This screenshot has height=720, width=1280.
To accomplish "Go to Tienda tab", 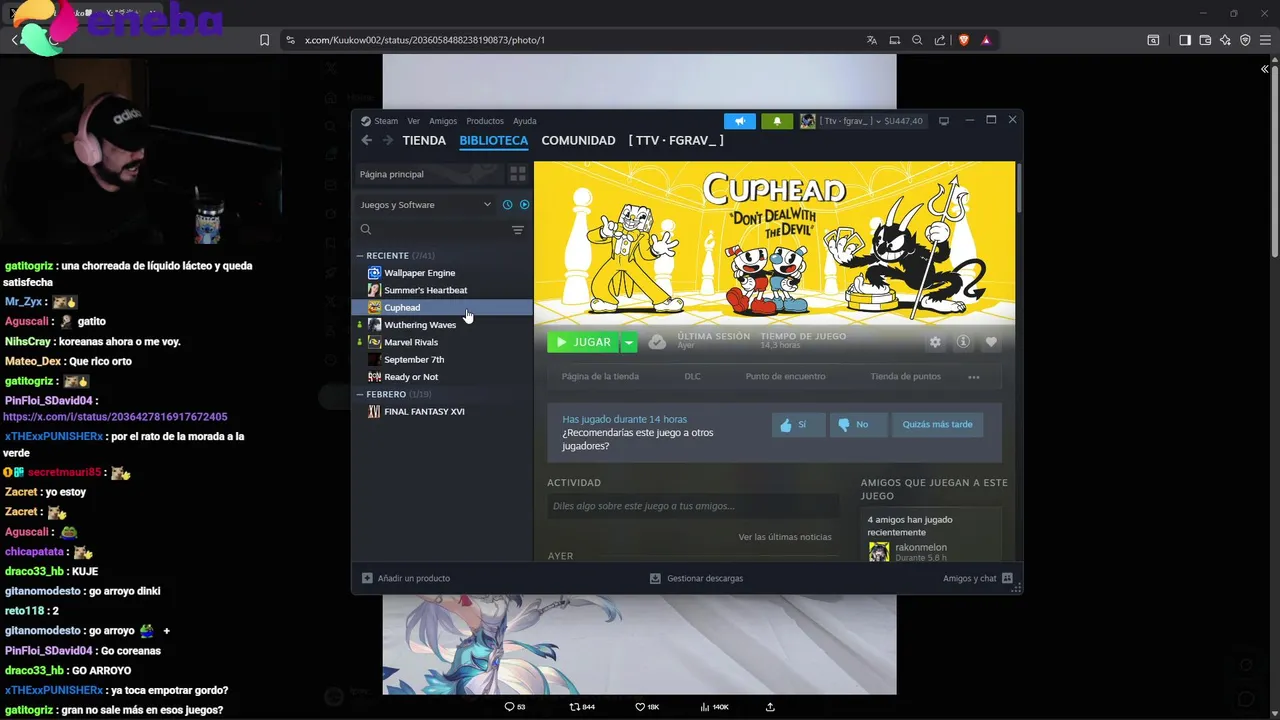I will 424,141.
